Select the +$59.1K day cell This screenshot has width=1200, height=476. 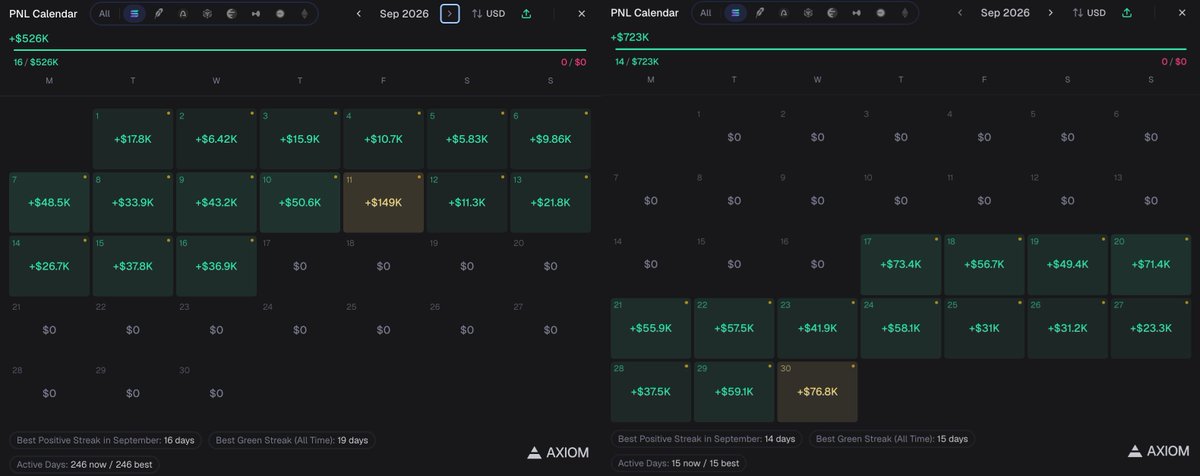734,391
